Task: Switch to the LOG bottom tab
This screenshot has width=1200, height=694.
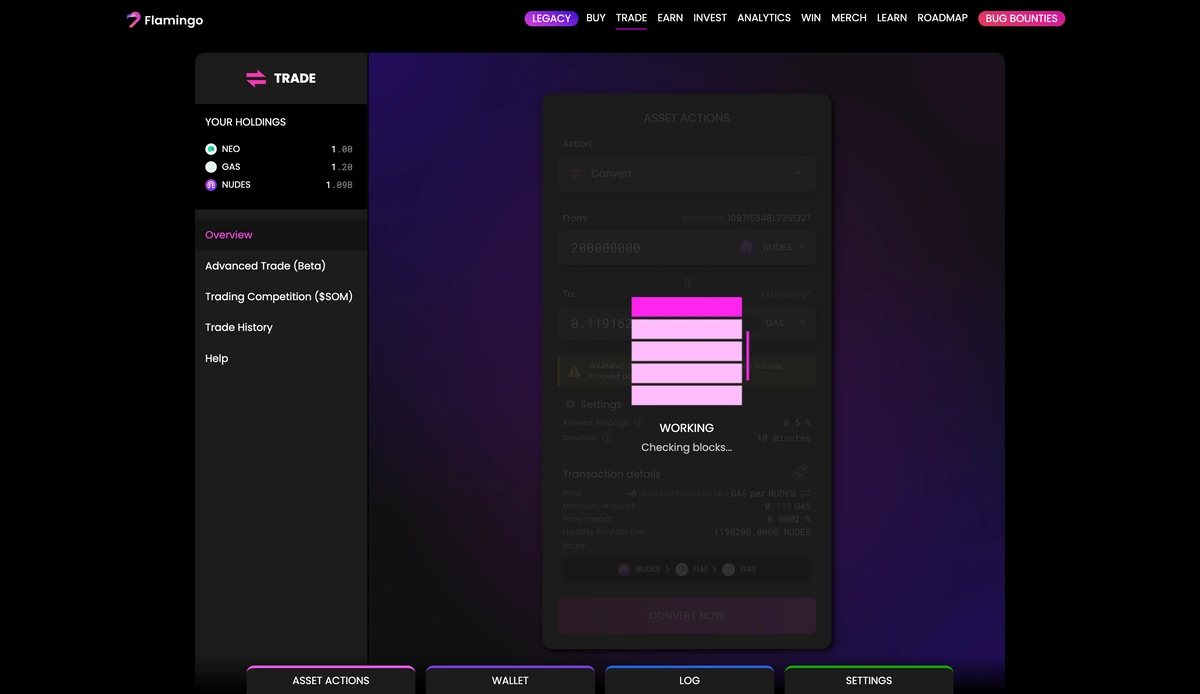Action: coord(689,680)
